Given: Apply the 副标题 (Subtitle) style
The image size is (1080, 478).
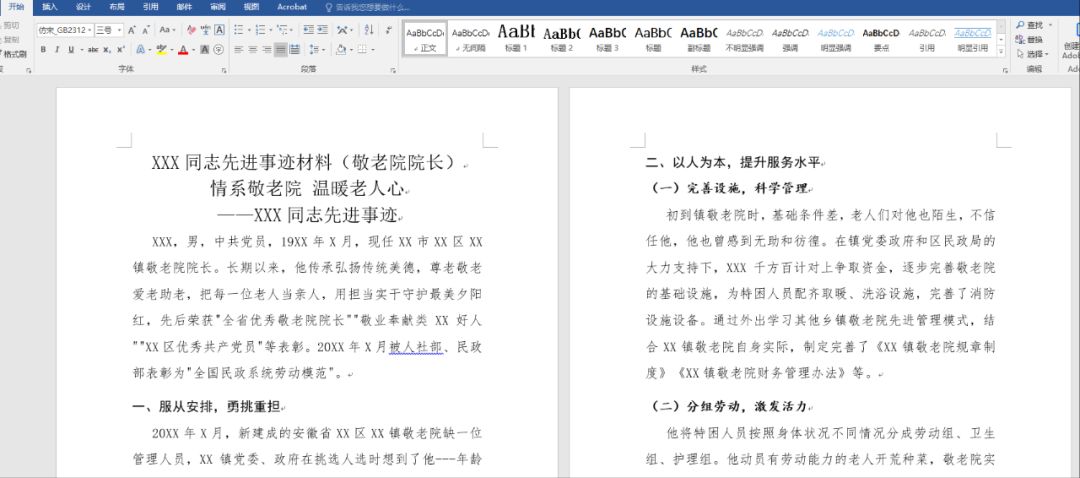Looking at the screenshot, I should [698, 39].
